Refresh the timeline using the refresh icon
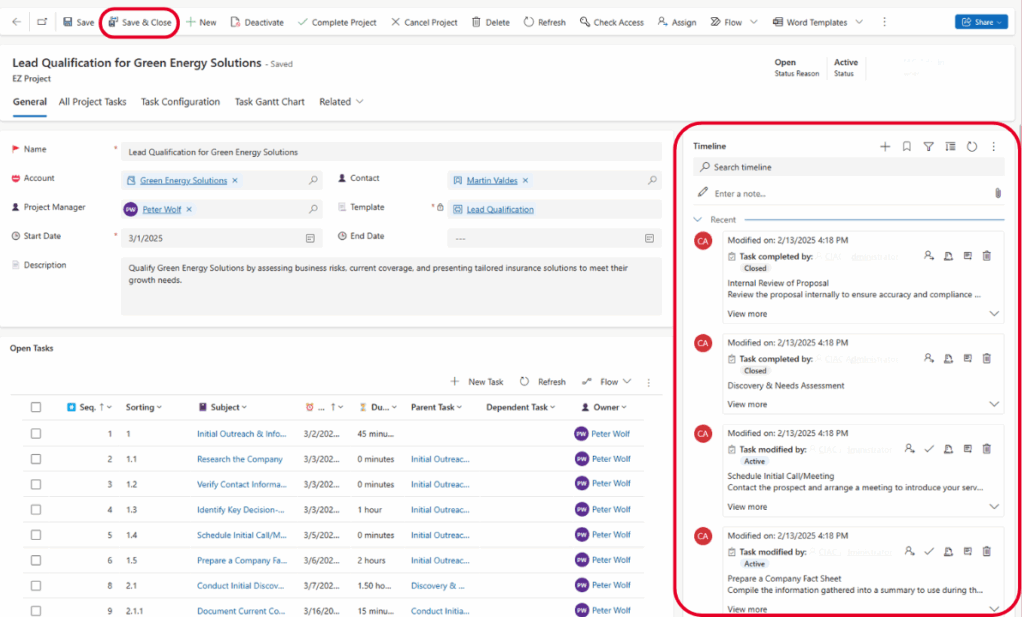The width and height of the screenshot is (1024, 617). click(971, 146)
